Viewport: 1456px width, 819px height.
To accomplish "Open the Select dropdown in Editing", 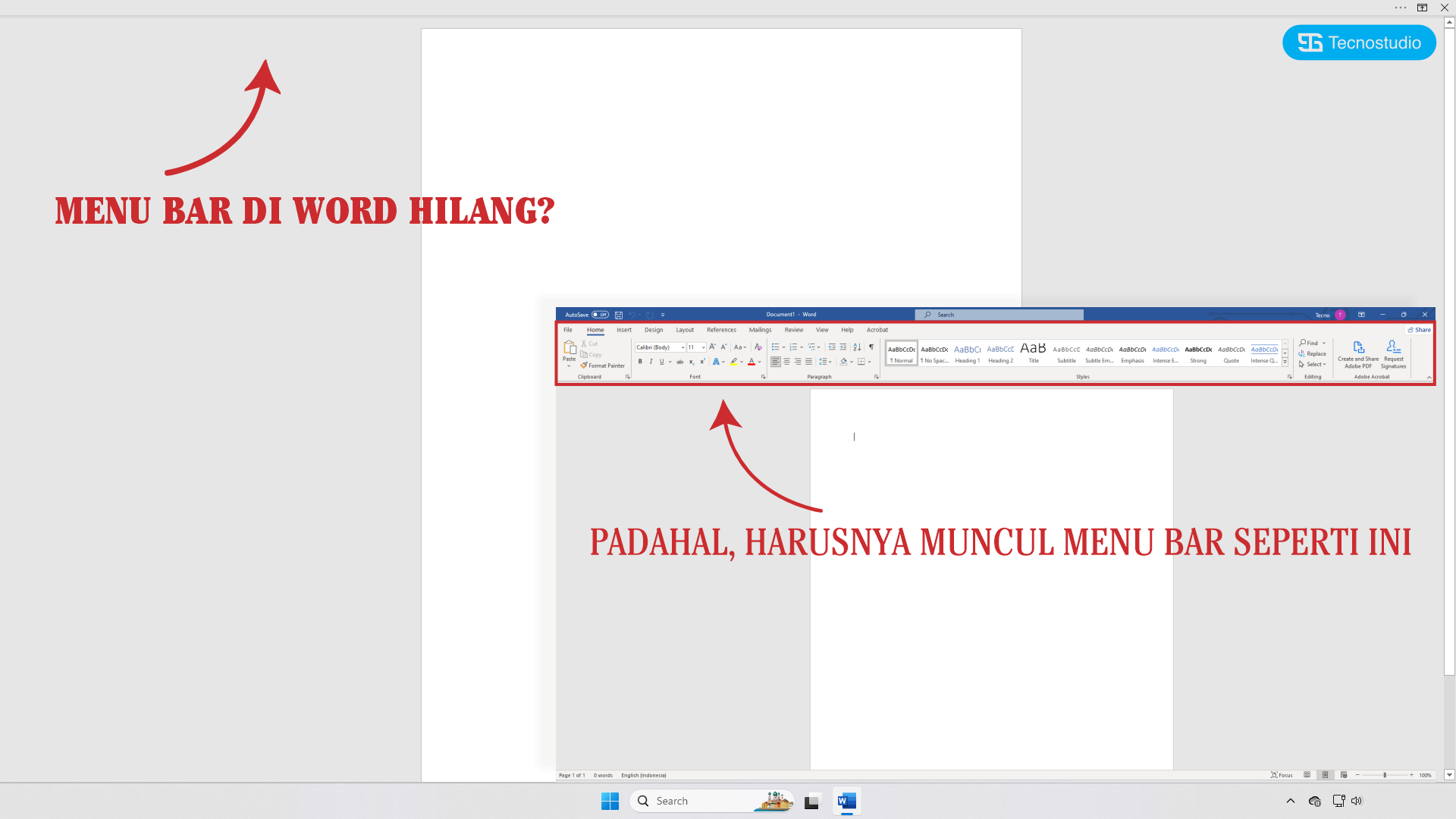I will [1313, 364].
